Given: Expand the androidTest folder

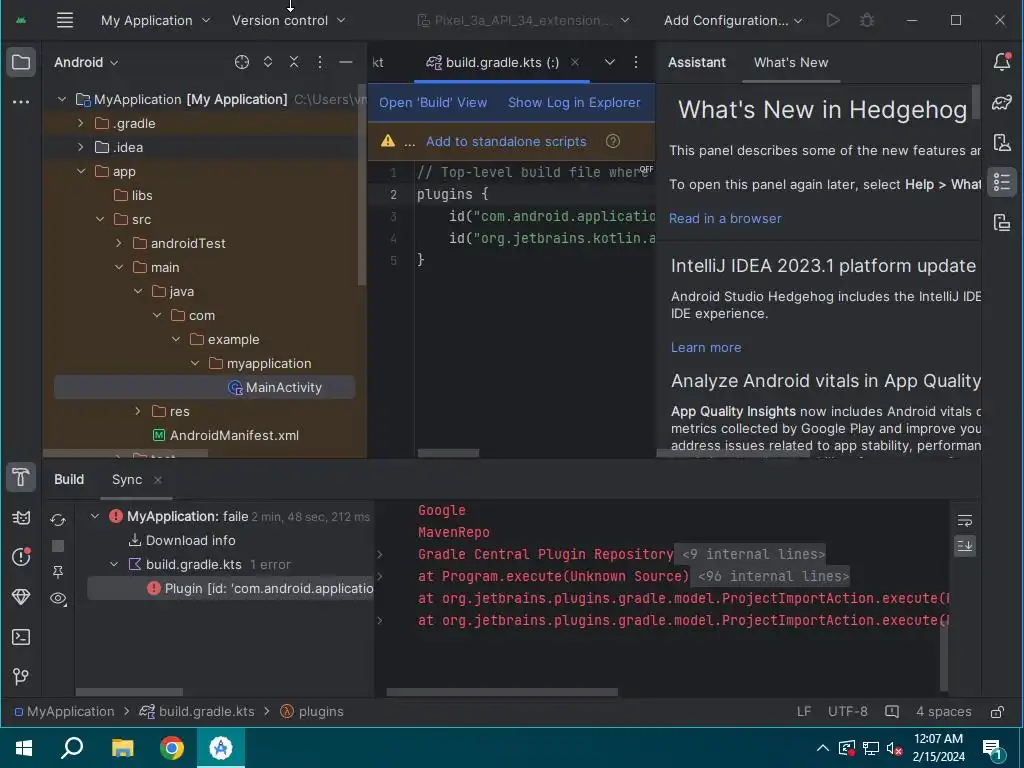Looking at the screenshot, I should click(119, 243).
